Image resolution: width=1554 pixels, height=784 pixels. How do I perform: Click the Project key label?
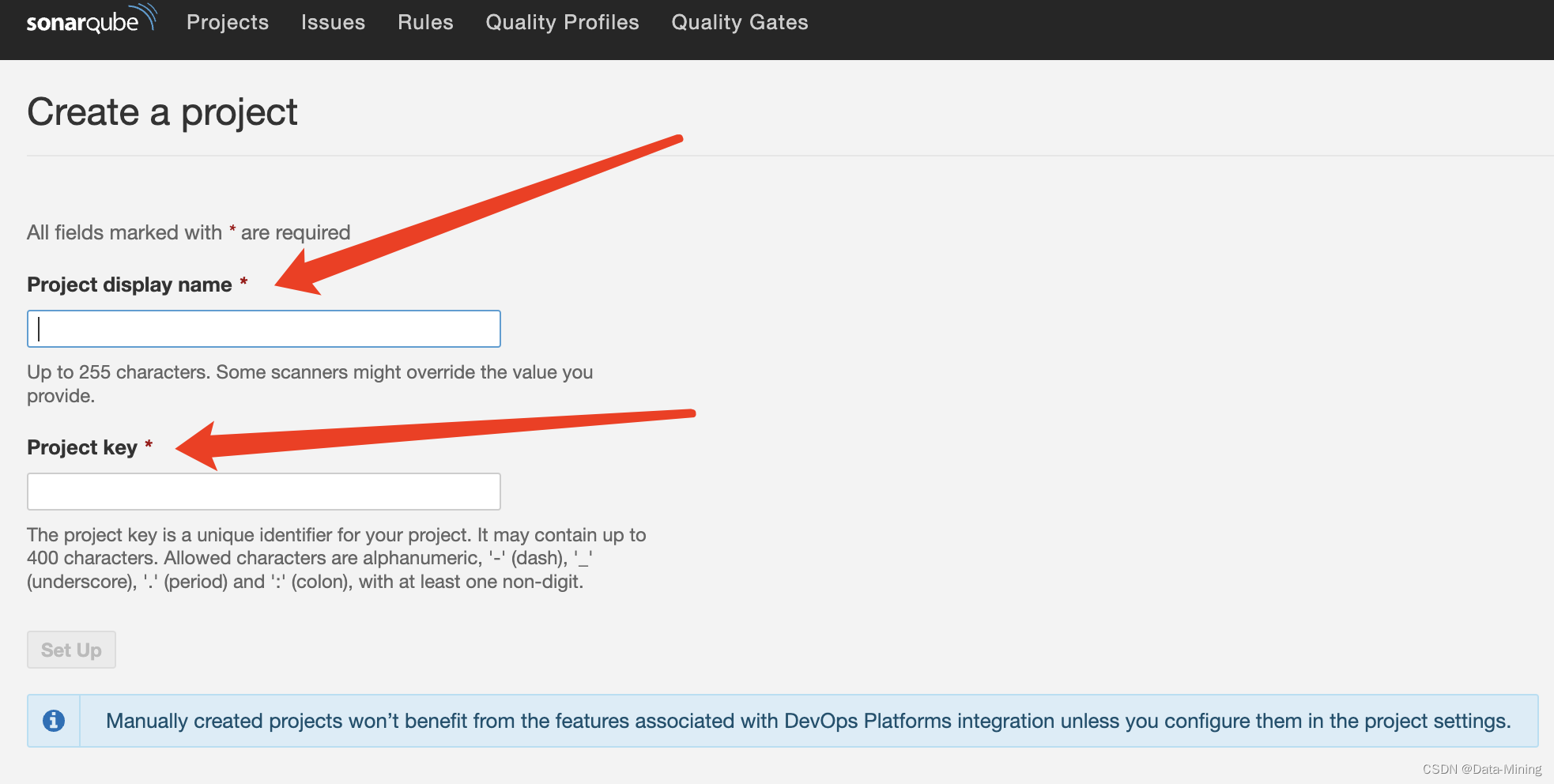82,447
